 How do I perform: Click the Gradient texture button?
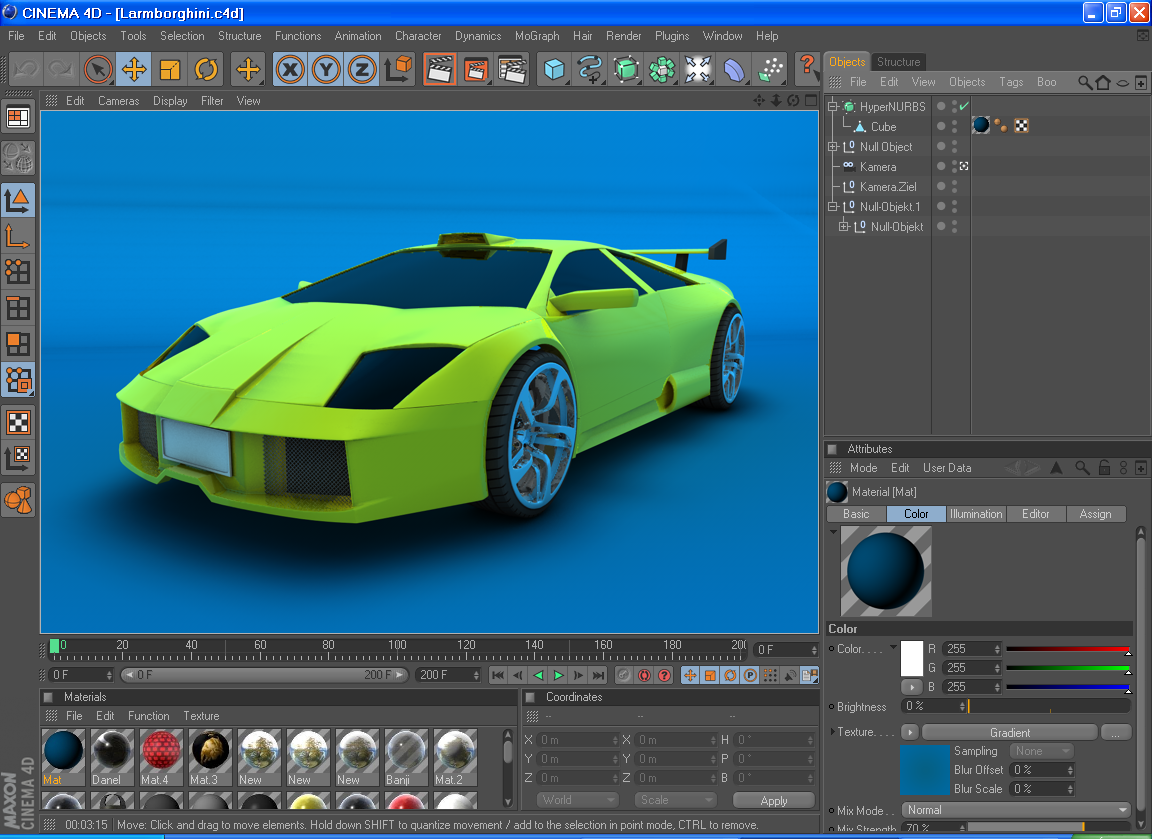1009,732
